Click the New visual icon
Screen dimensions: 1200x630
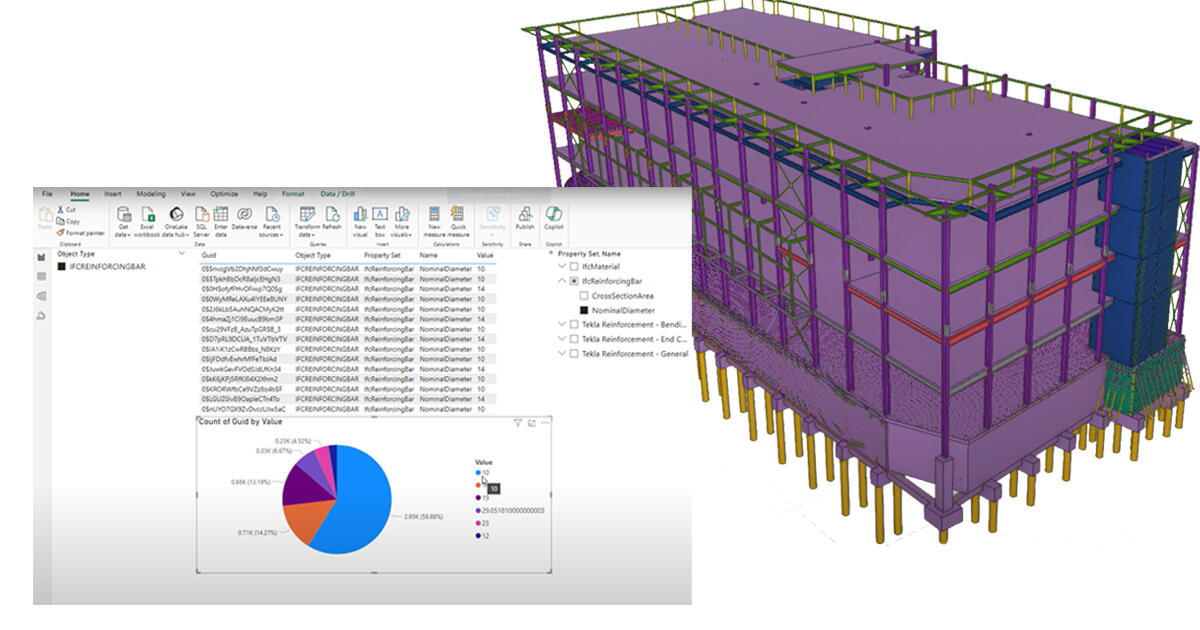coord(361,212)
